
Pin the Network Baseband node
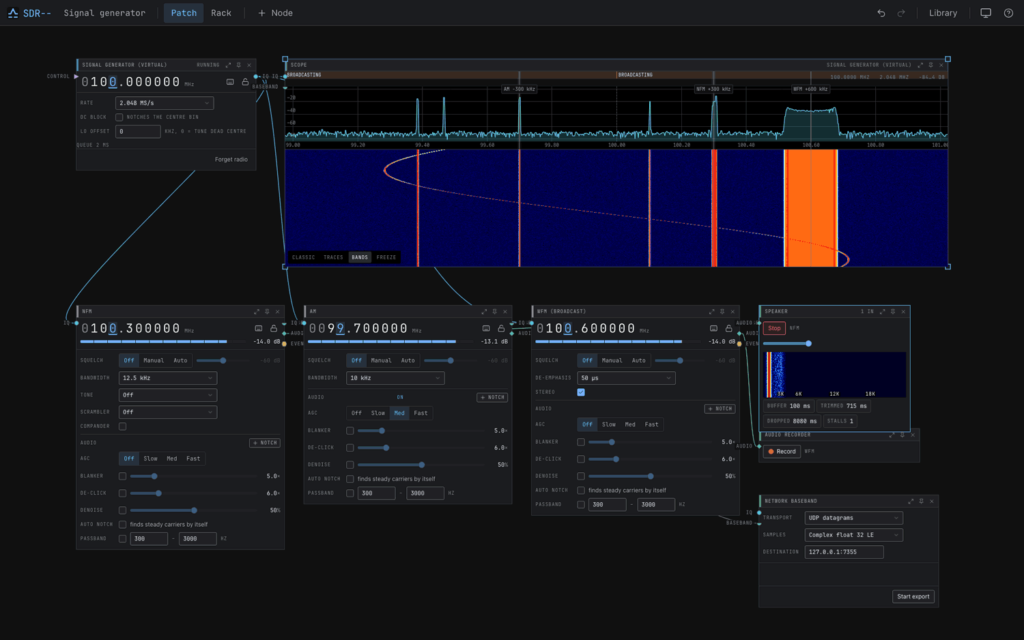(x=921, y=501)
